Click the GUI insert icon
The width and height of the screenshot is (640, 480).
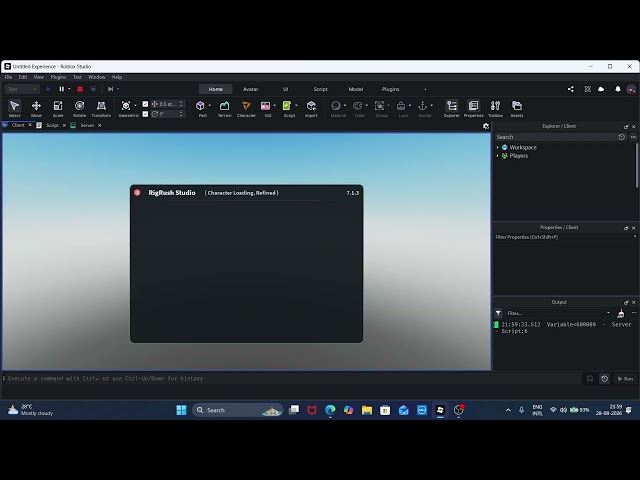coord(265,106)
